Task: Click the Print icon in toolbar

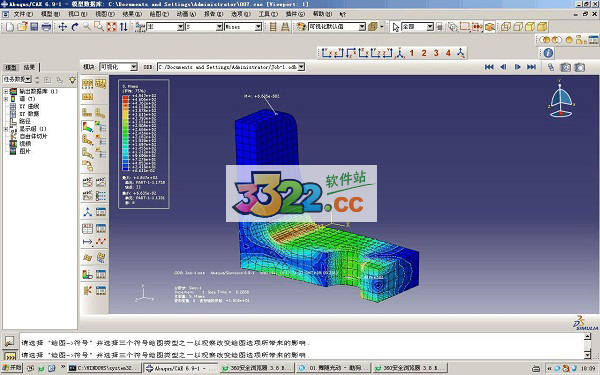Action: pos(46,27)
